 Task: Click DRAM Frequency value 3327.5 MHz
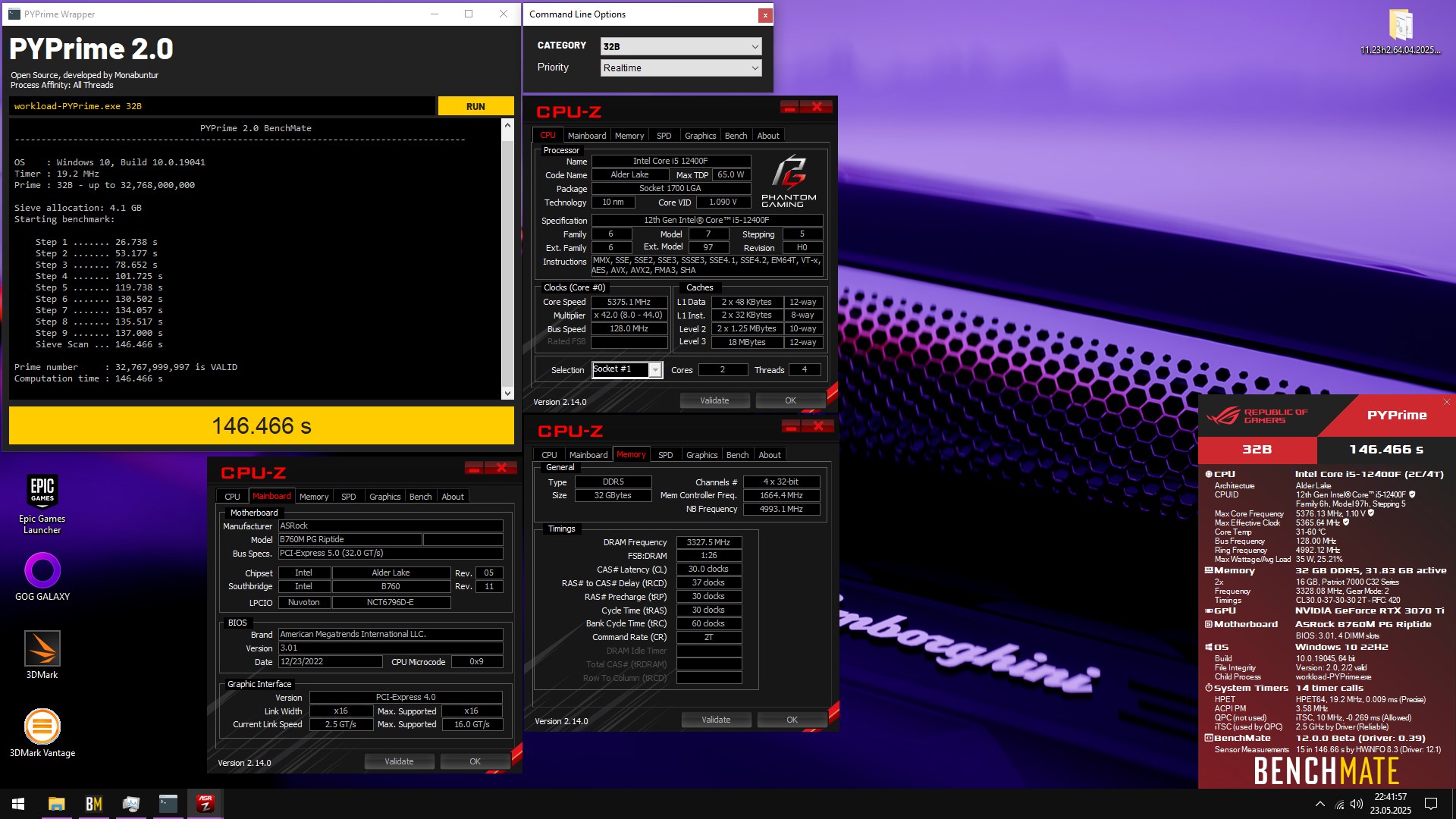click(708, 542)
